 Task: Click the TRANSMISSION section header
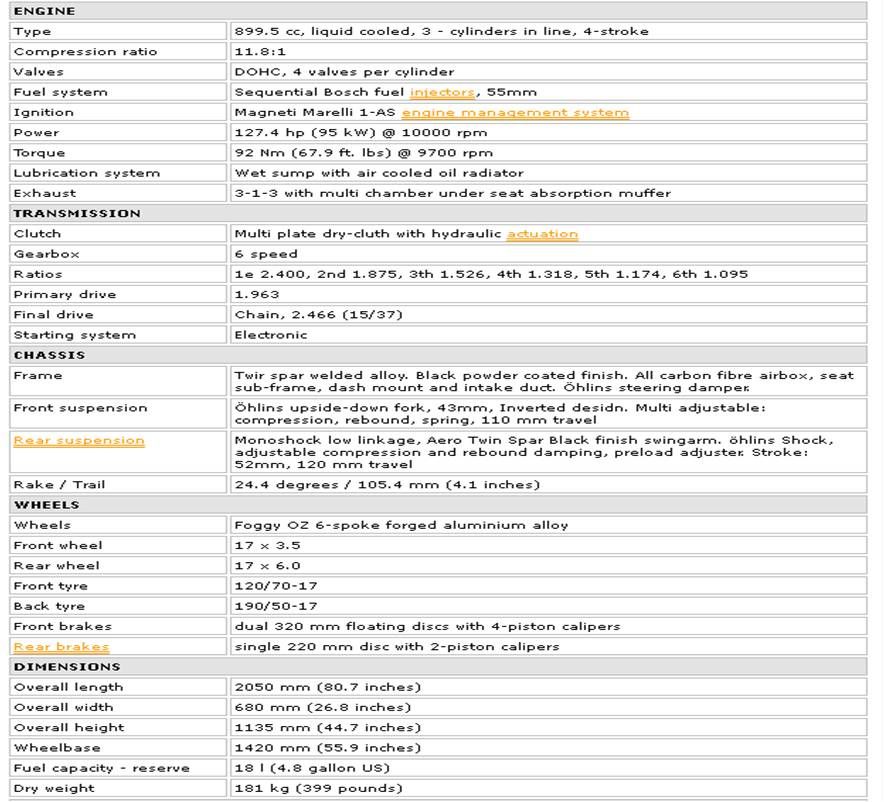77,213
